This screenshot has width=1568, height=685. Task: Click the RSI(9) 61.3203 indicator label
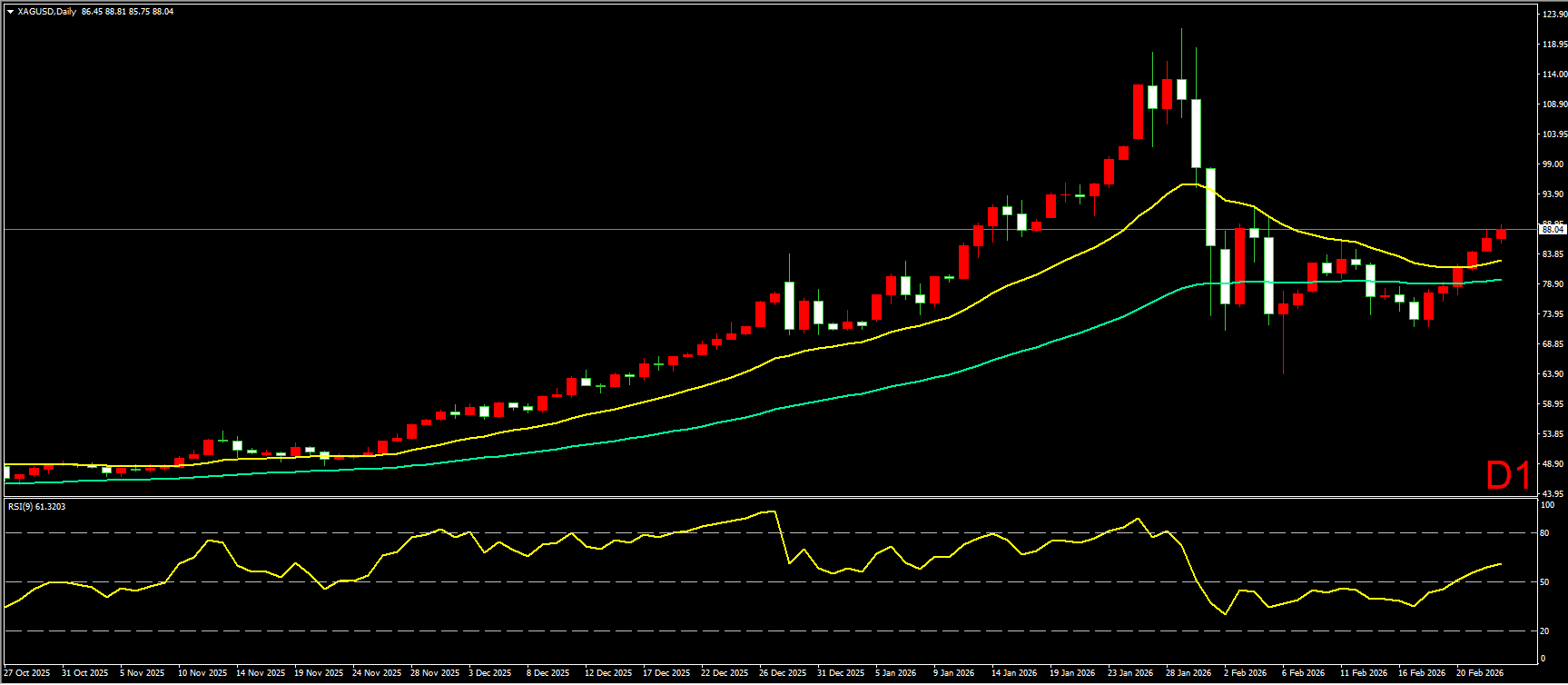(36, 506)
